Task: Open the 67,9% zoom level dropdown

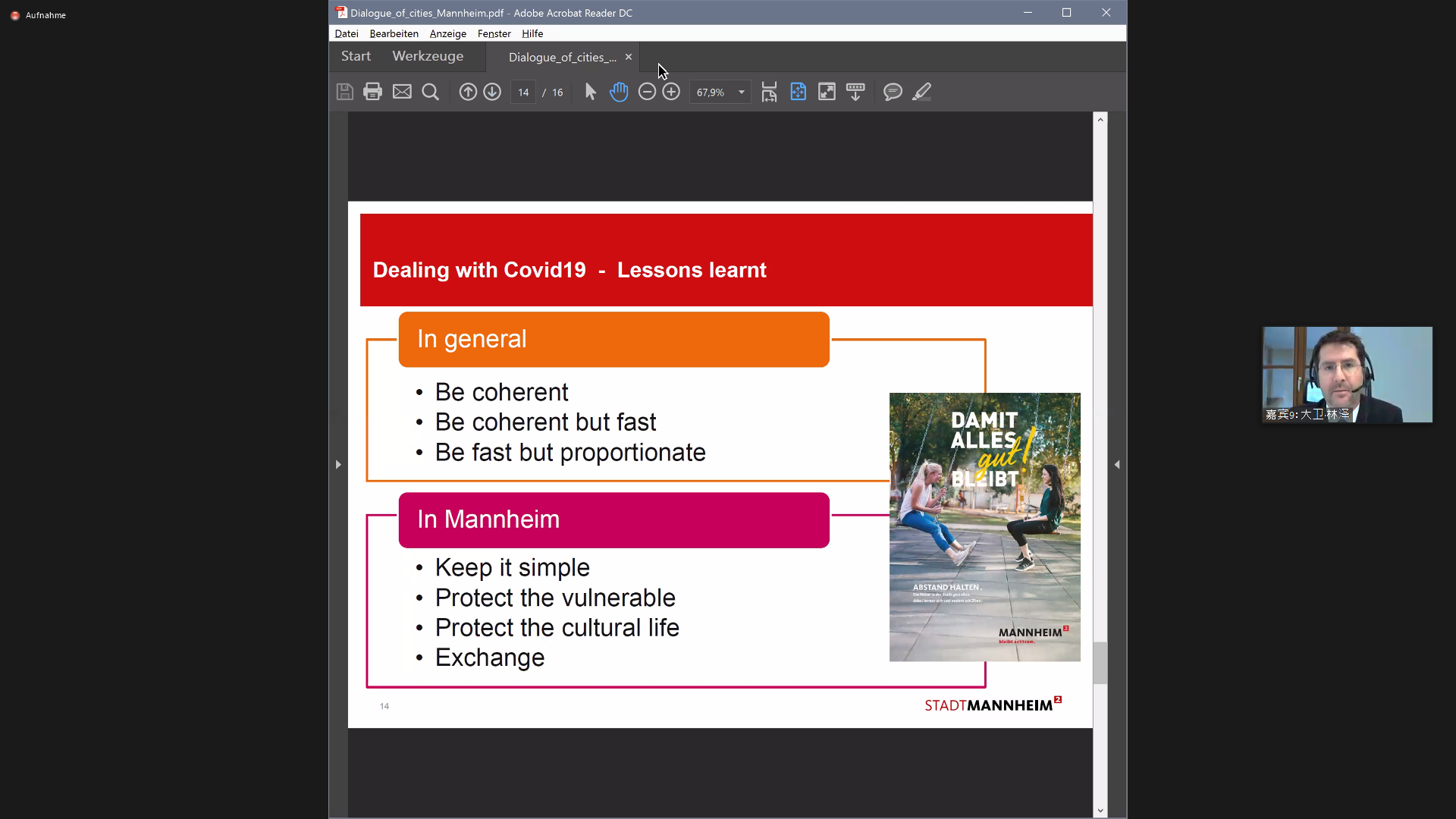Action: (741, 93)
